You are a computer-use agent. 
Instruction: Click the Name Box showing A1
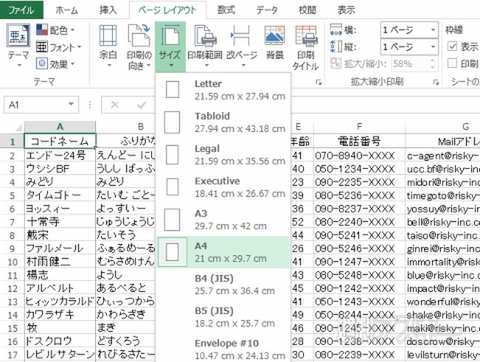coord(35,105)
